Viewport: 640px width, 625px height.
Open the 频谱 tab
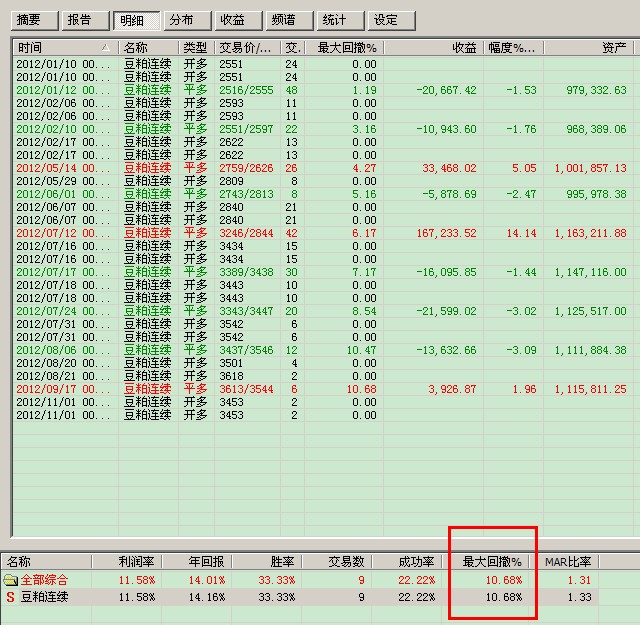click(290, 20)
